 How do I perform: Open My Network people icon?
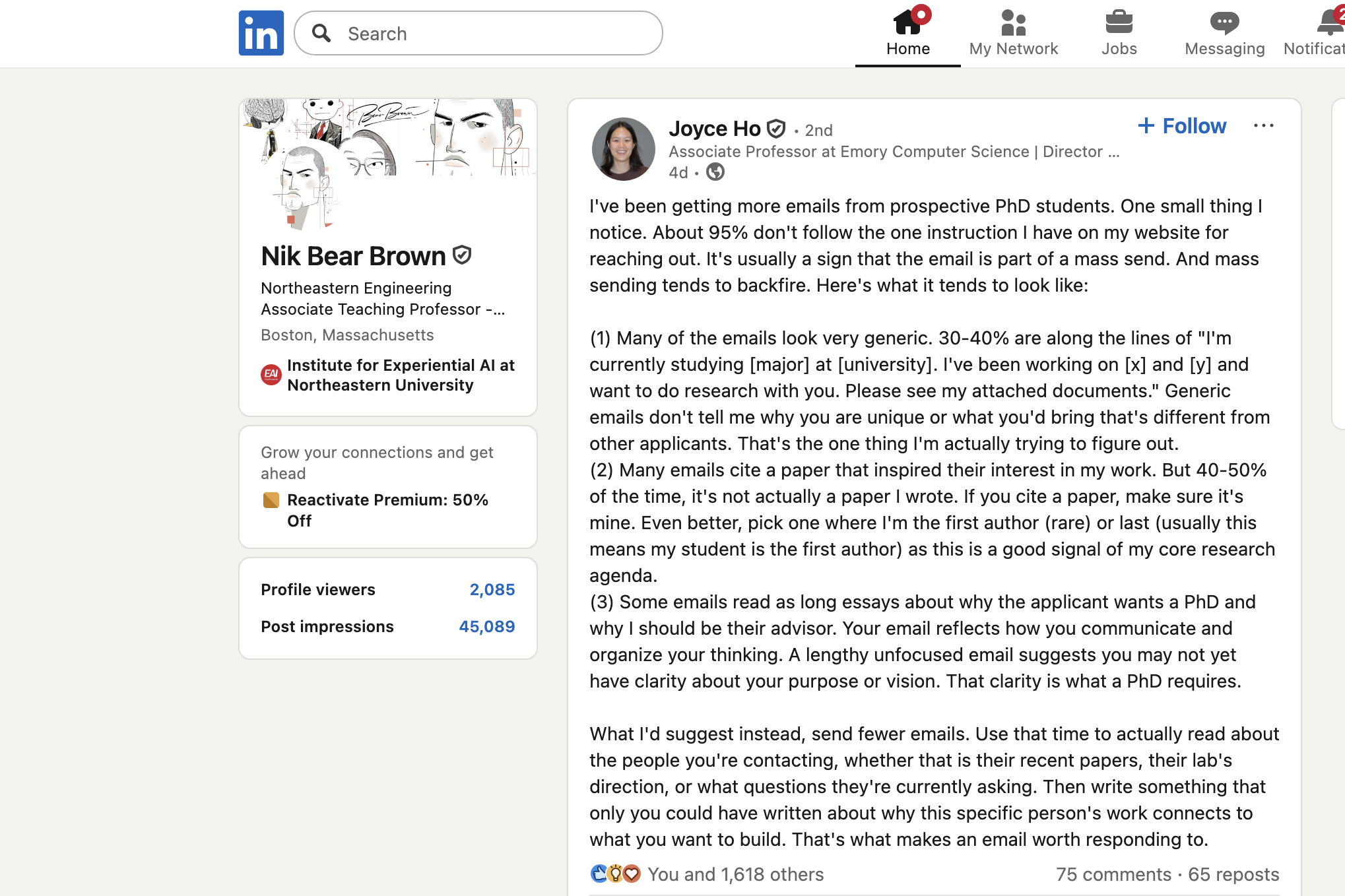pos(1013,22)
